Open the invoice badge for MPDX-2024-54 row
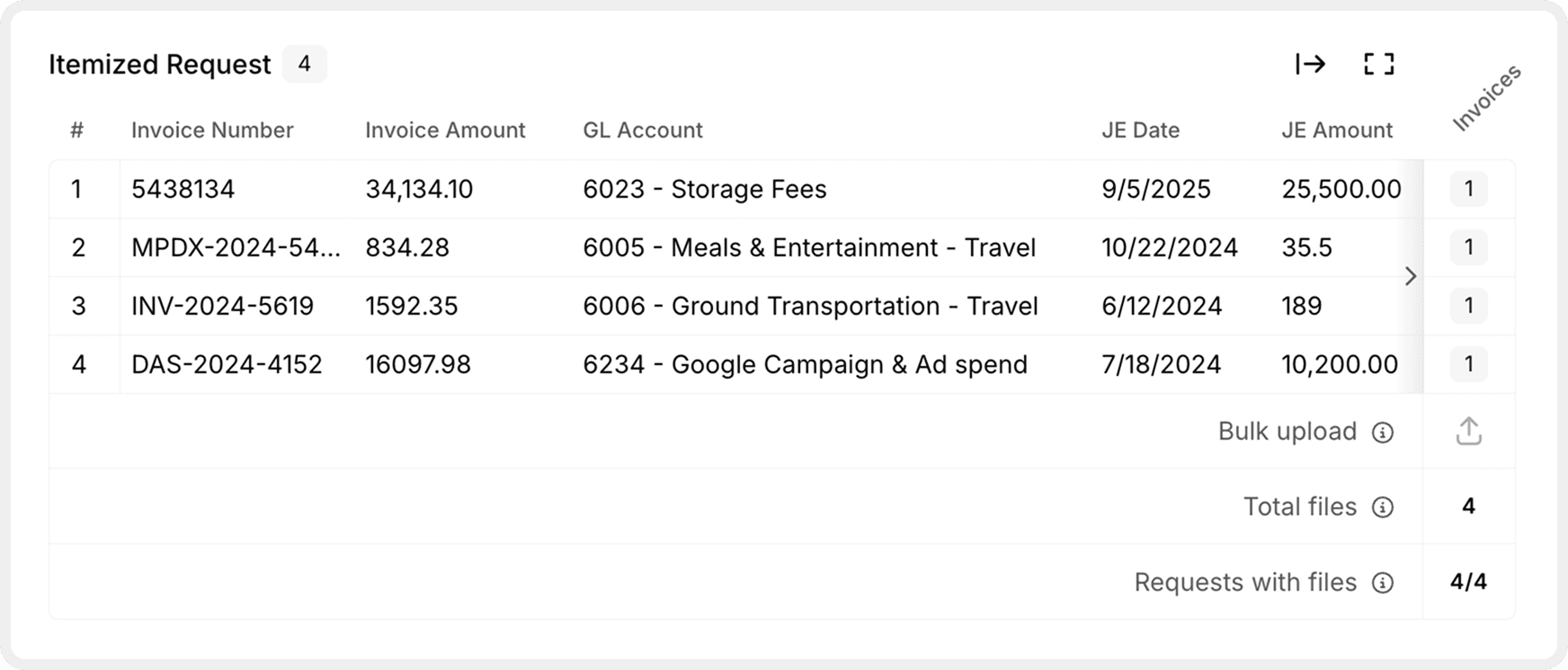The image size is (1568, 670). (1467, 247)
